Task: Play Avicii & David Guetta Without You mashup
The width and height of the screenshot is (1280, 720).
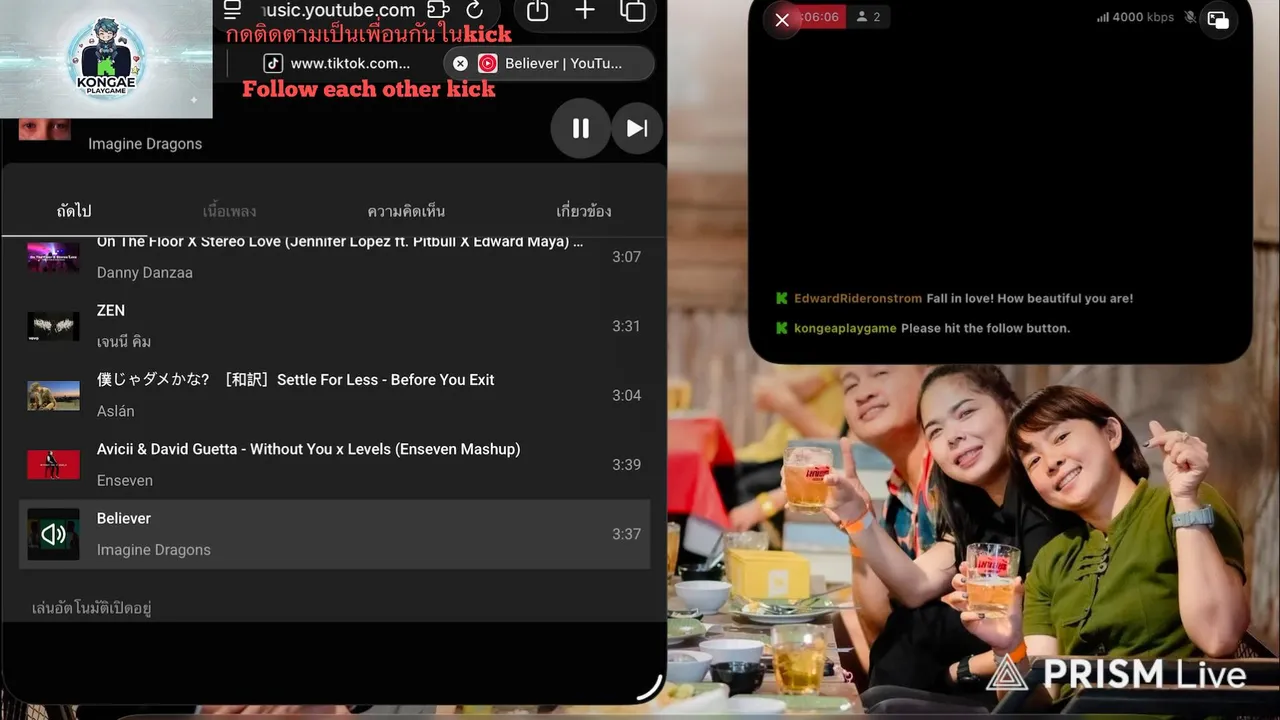Action: coord(334,464)
